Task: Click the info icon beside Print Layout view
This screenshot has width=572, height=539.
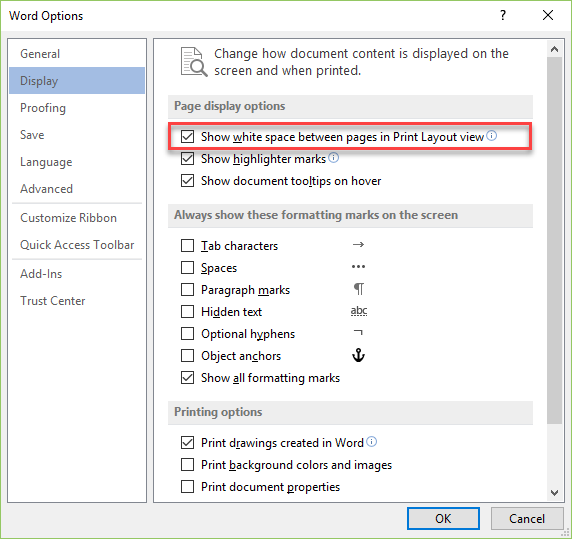Action: [x=491, y=136]
